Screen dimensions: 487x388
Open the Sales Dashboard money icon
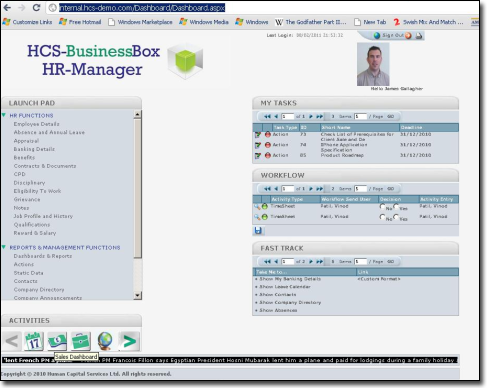[57, 341]
